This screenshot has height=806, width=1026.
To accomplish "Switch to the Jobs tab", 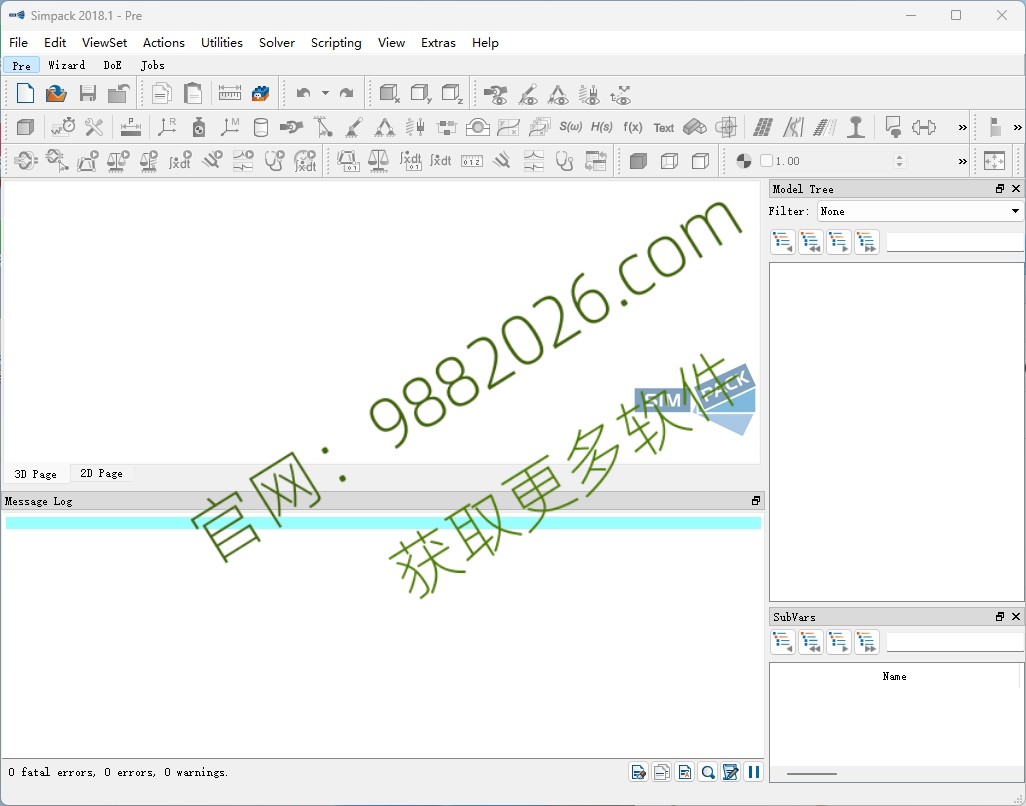I will click(152, 65).
